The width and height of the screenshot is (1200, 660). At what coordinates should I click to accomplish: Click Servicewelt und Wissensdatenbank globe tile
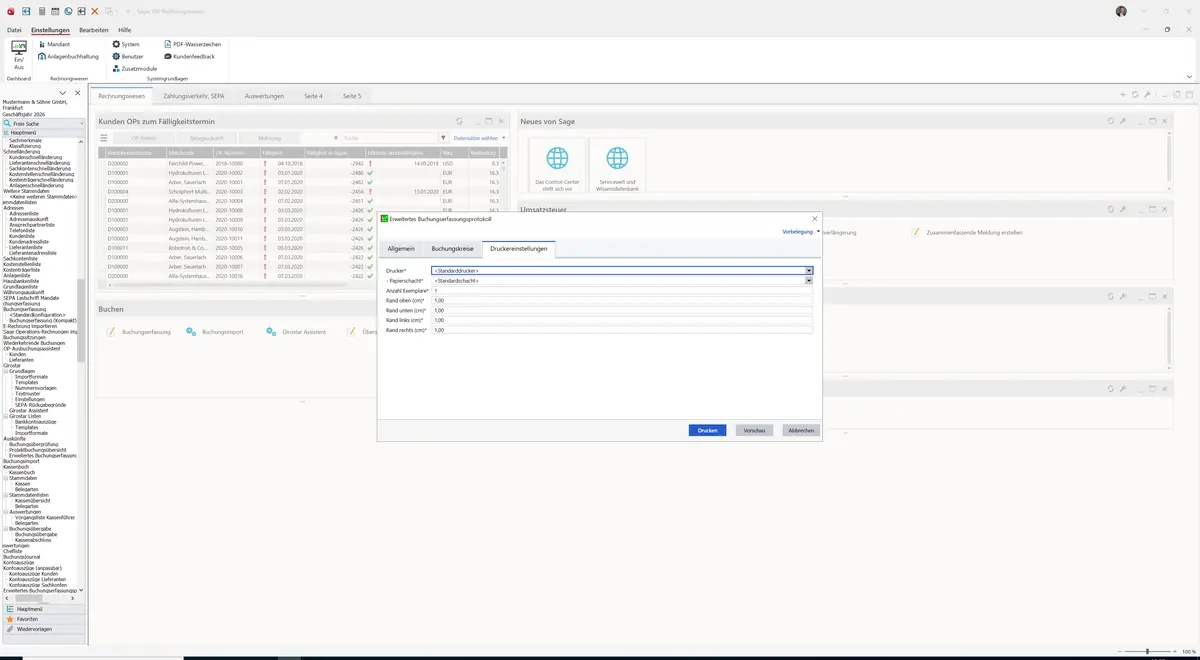(x=618, y=166)
